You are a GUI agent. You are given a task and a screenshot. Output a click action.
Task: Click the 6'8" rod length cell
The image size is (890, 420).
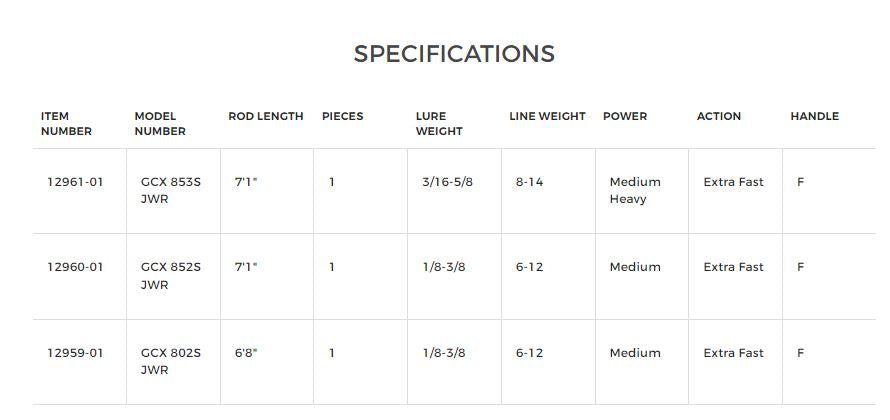coord(246,353)
